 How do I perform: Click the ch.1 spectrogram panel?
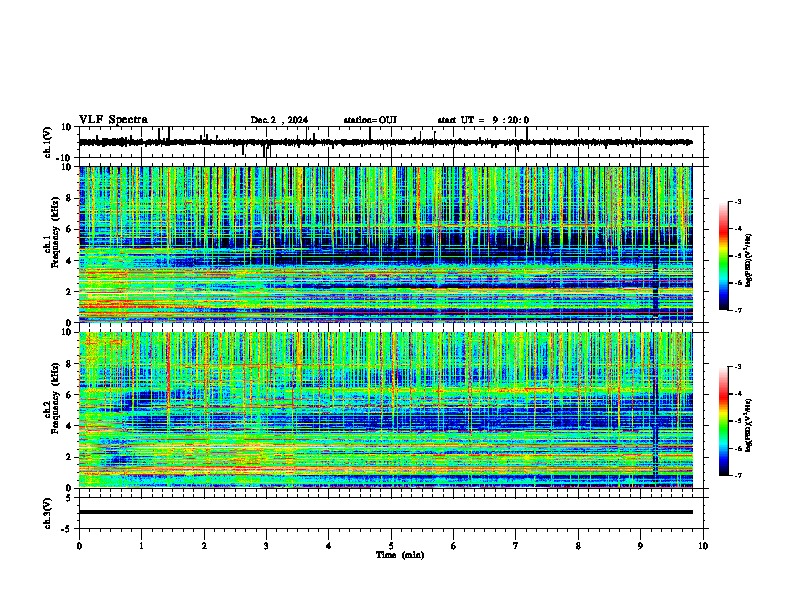coord(386,244)
